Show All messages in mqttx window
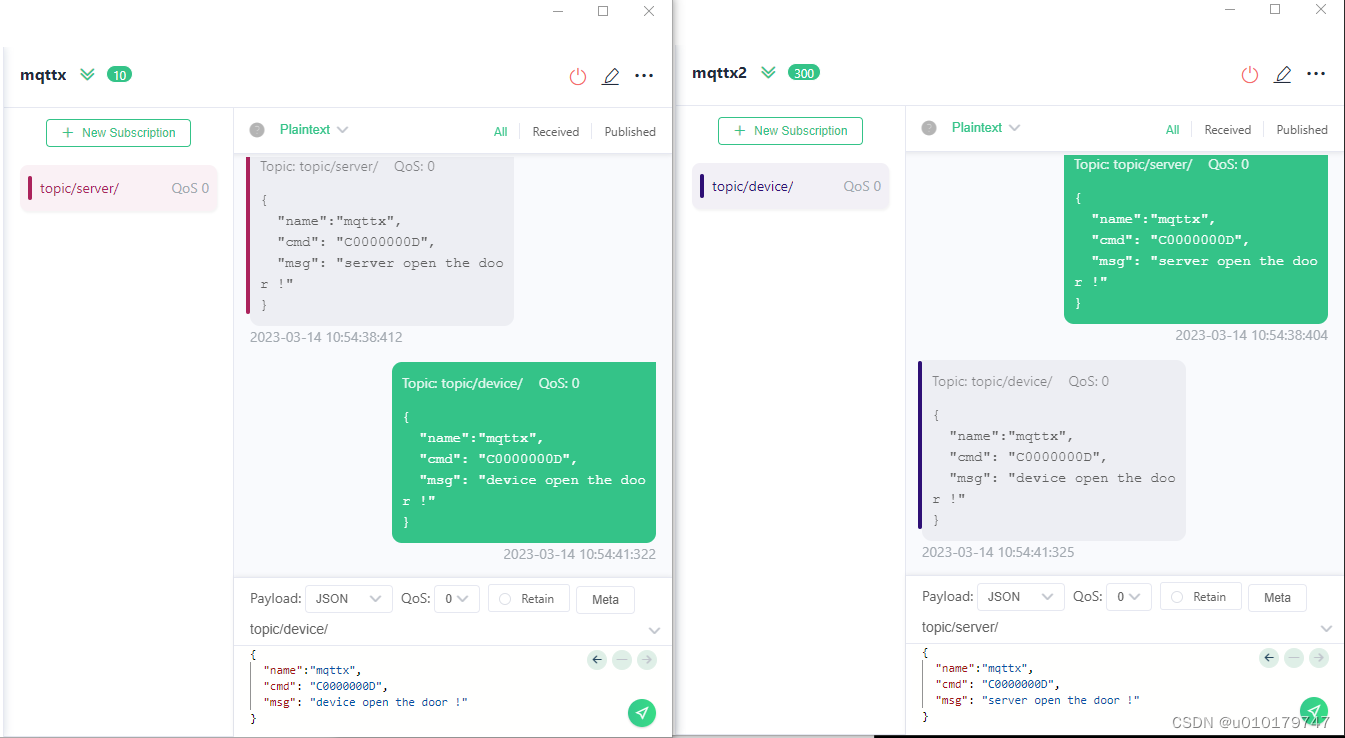The width and height of the screenshot is (1345, 738). [501, 132]
